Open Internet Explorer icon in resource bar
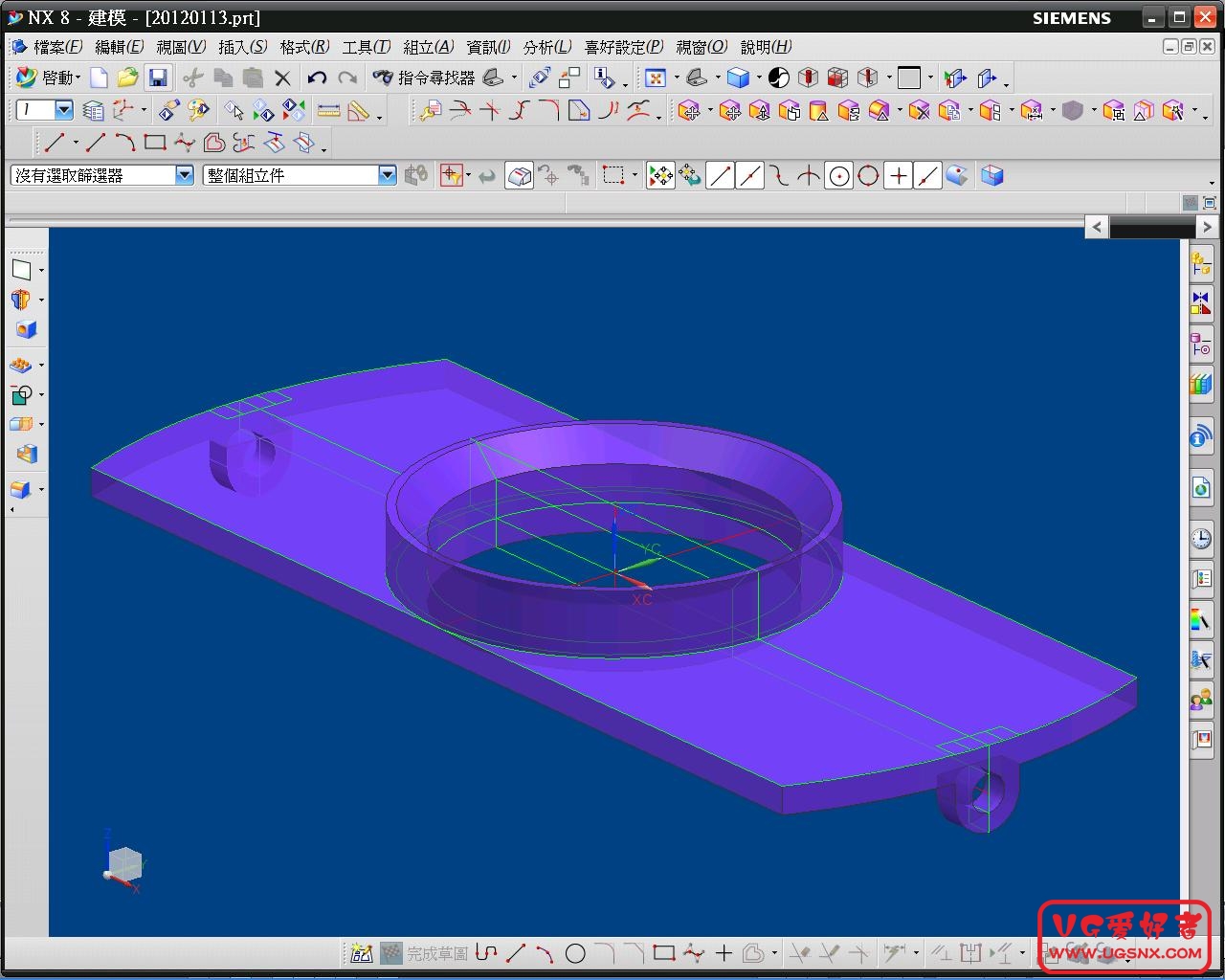1225x980 pixels. tap(1201, 489)
